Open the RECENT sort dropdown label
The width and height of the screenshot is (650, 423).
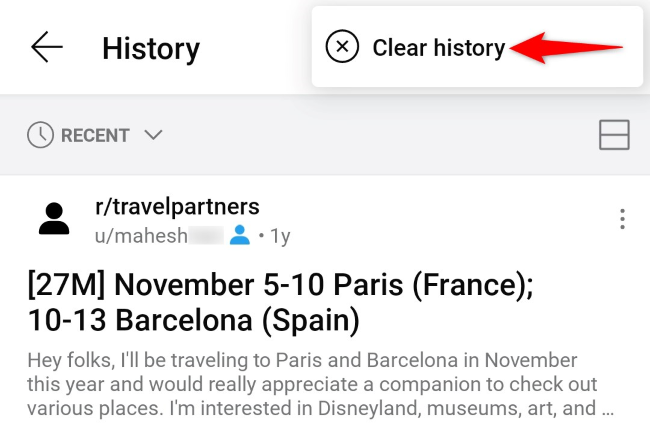pos(95,135)
